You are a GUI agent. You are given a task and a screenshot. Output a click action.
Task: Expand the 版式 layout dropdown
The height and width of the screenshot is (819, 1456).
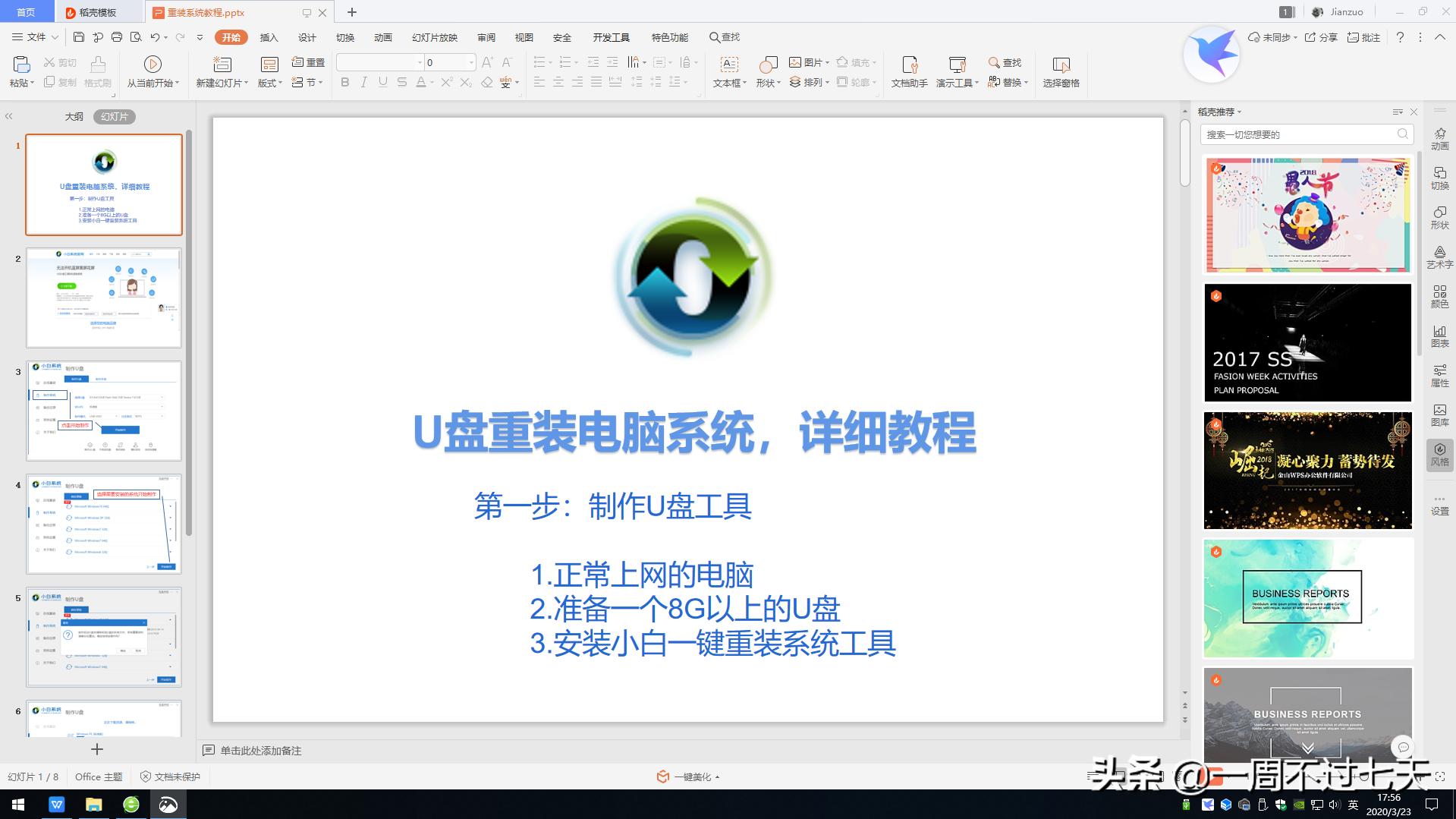[269, 83]
